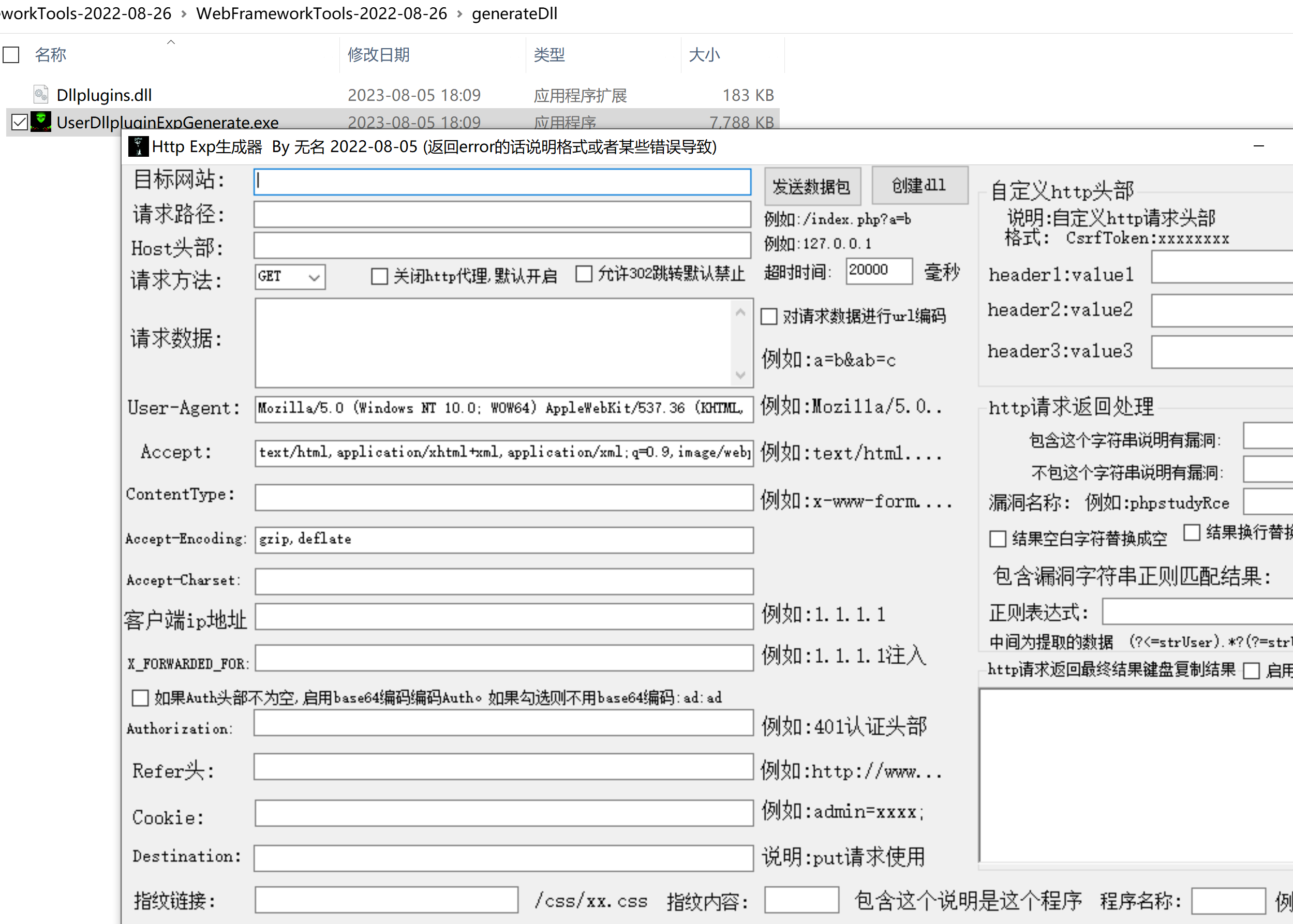Focus the 客户端ip地址 input field
This screenshot has width=1293, height=924.
pyautogui.click(x=504, y=617)
